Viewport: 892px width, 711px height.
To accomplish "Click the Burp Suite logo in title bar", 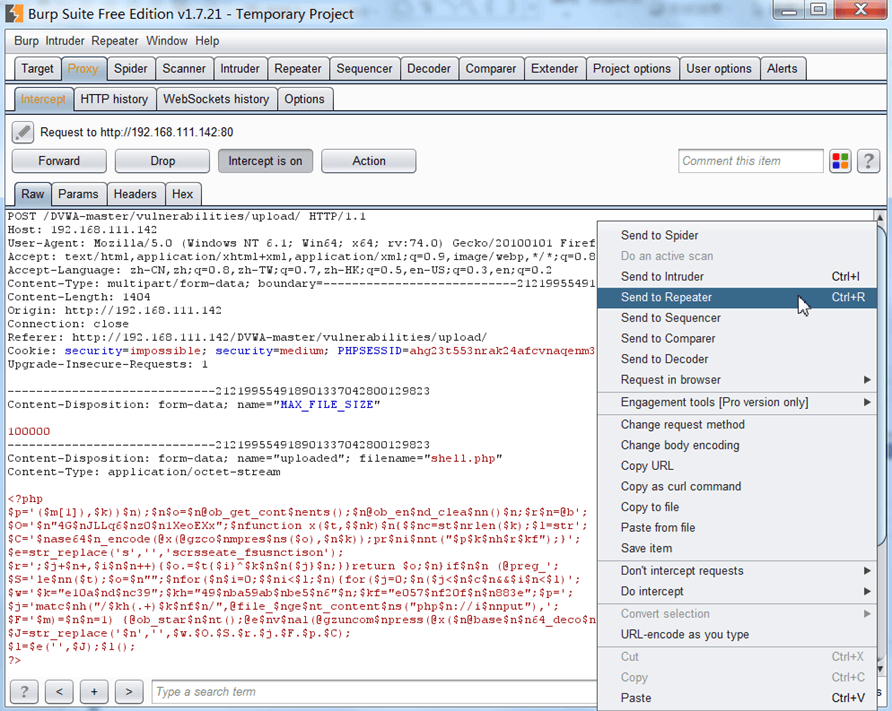I will tap(14, 14).
